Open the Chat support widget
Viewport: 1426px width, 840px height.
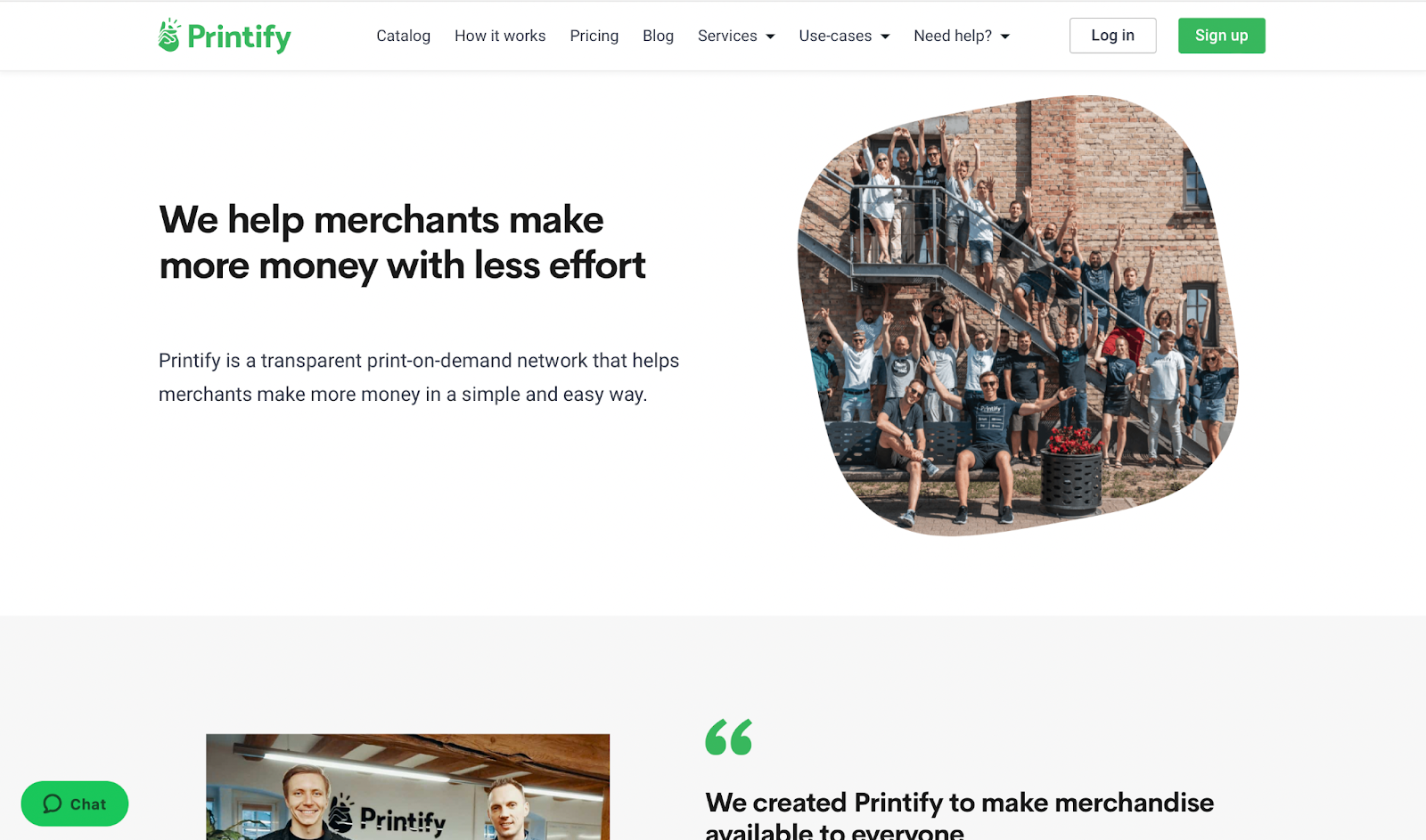tap(75, 804)
